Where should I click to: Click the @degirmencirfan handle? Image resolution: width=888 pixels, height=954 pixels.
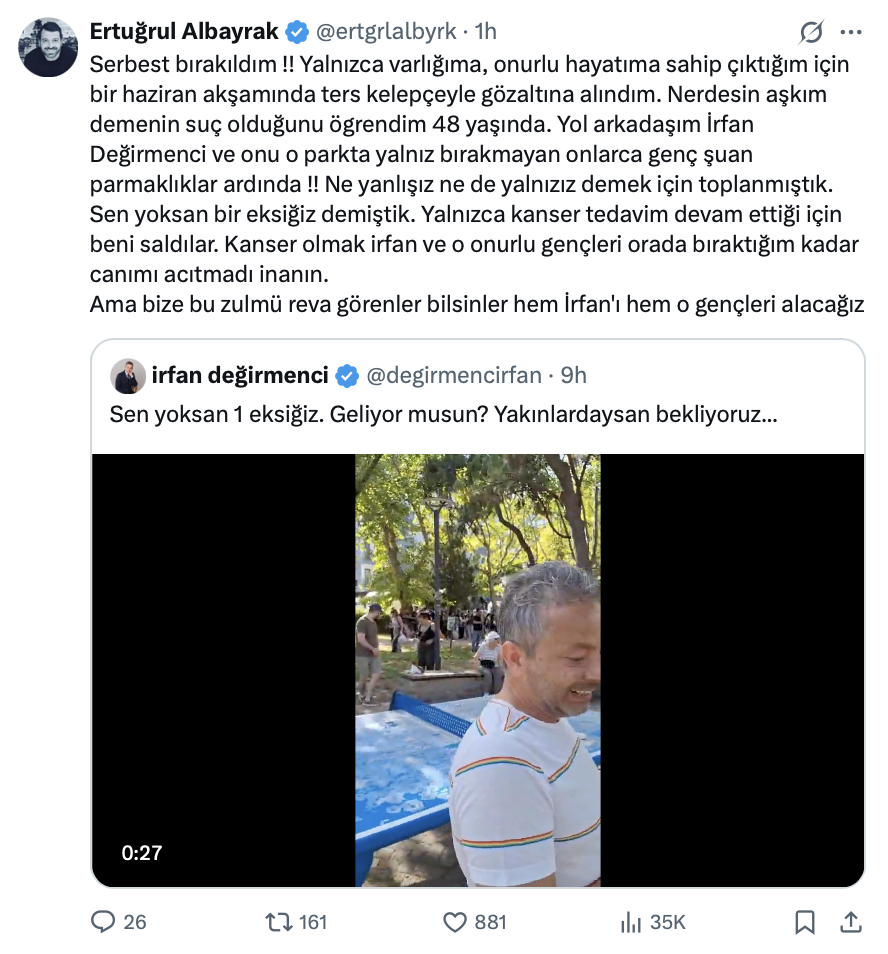point(454,375)
